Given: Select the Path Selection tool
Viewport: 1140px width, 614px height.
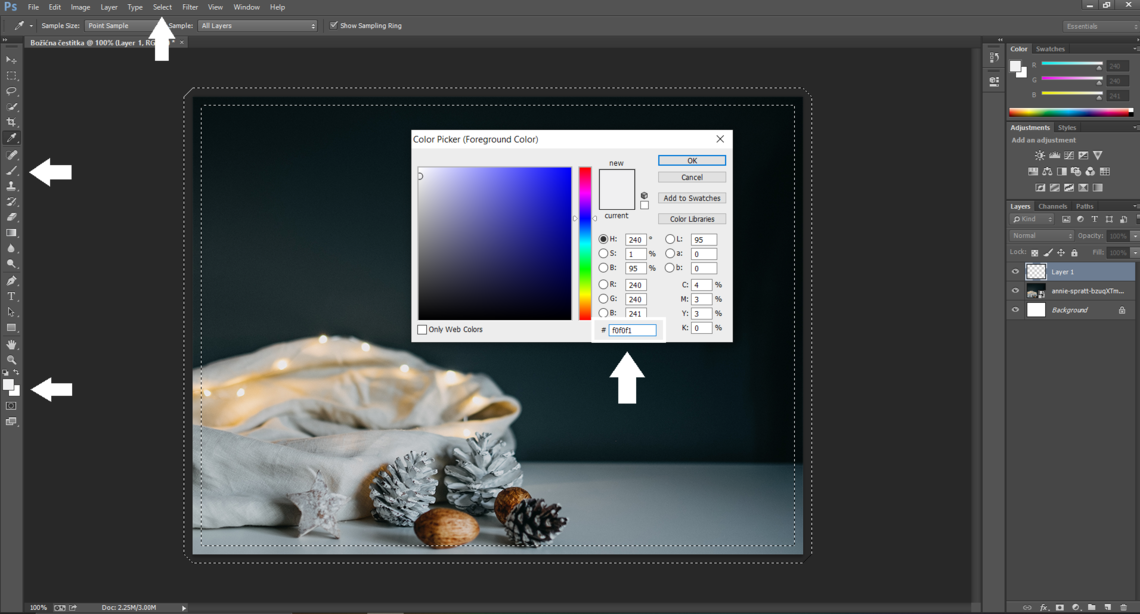Looking at the screenshot, I should click(11, 312).
